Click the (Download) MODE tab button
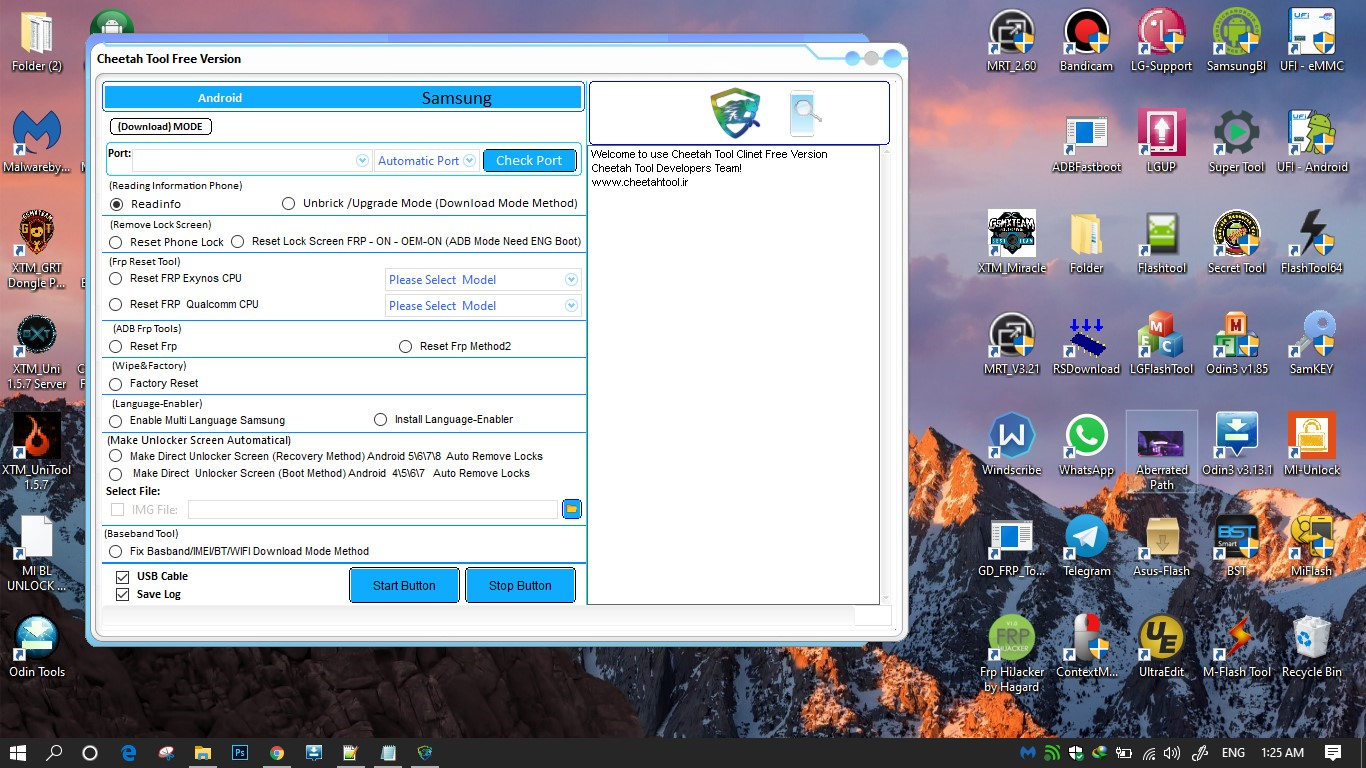Screen dimensions: 1366x768 [161, 127]
